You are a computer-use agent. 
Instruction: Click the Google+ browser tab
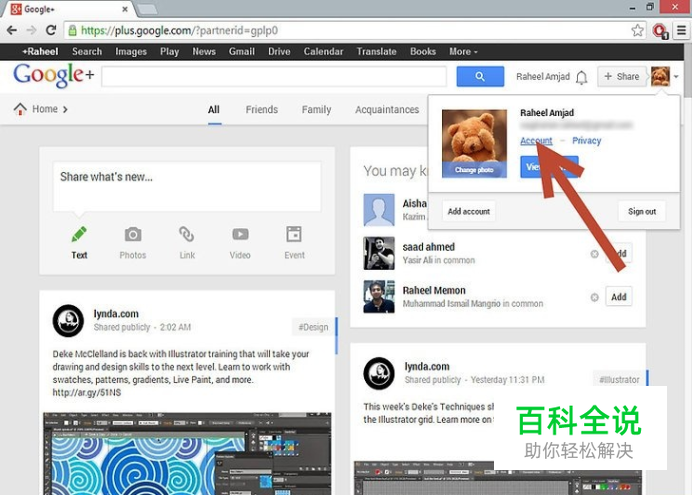pos(68,9)
